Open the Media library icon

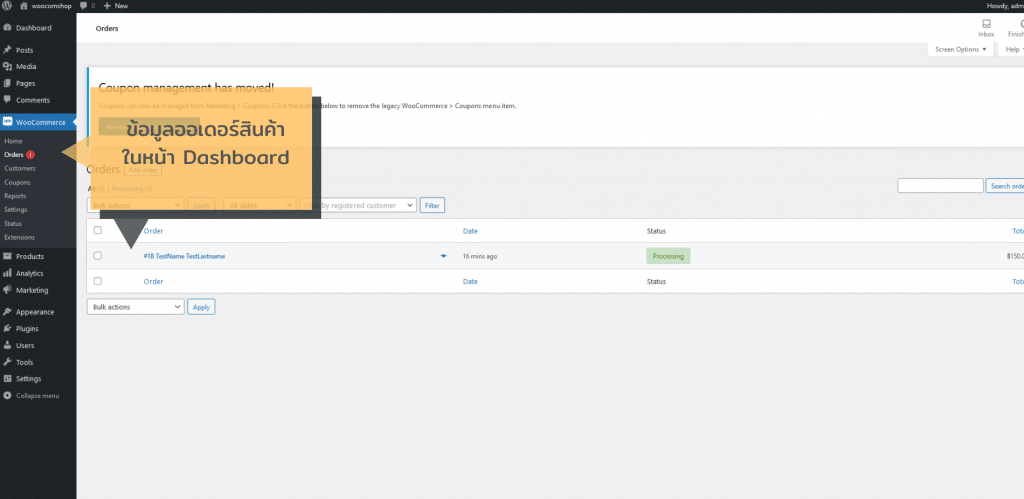(8, 67)
